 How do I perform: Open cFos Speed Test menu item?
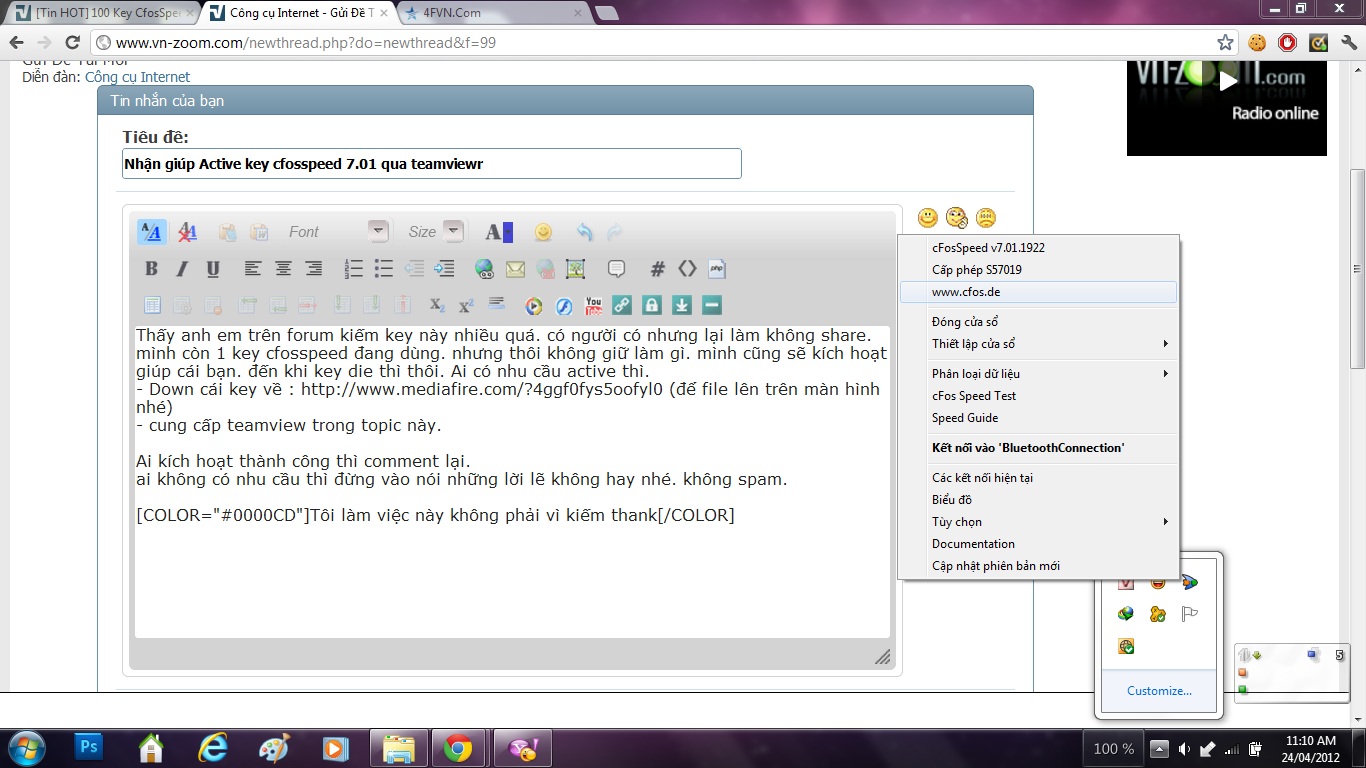(1038, 396)
